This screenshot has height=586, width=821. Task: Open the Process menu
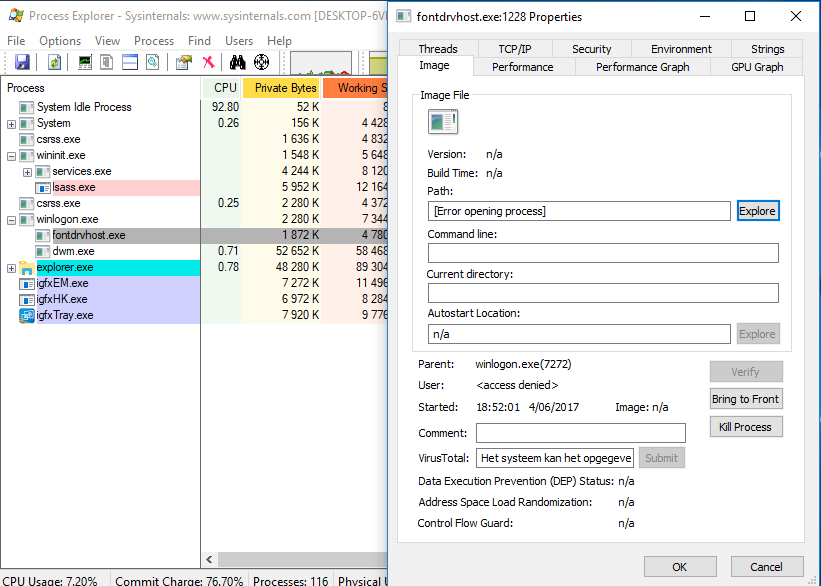[153, 41]
